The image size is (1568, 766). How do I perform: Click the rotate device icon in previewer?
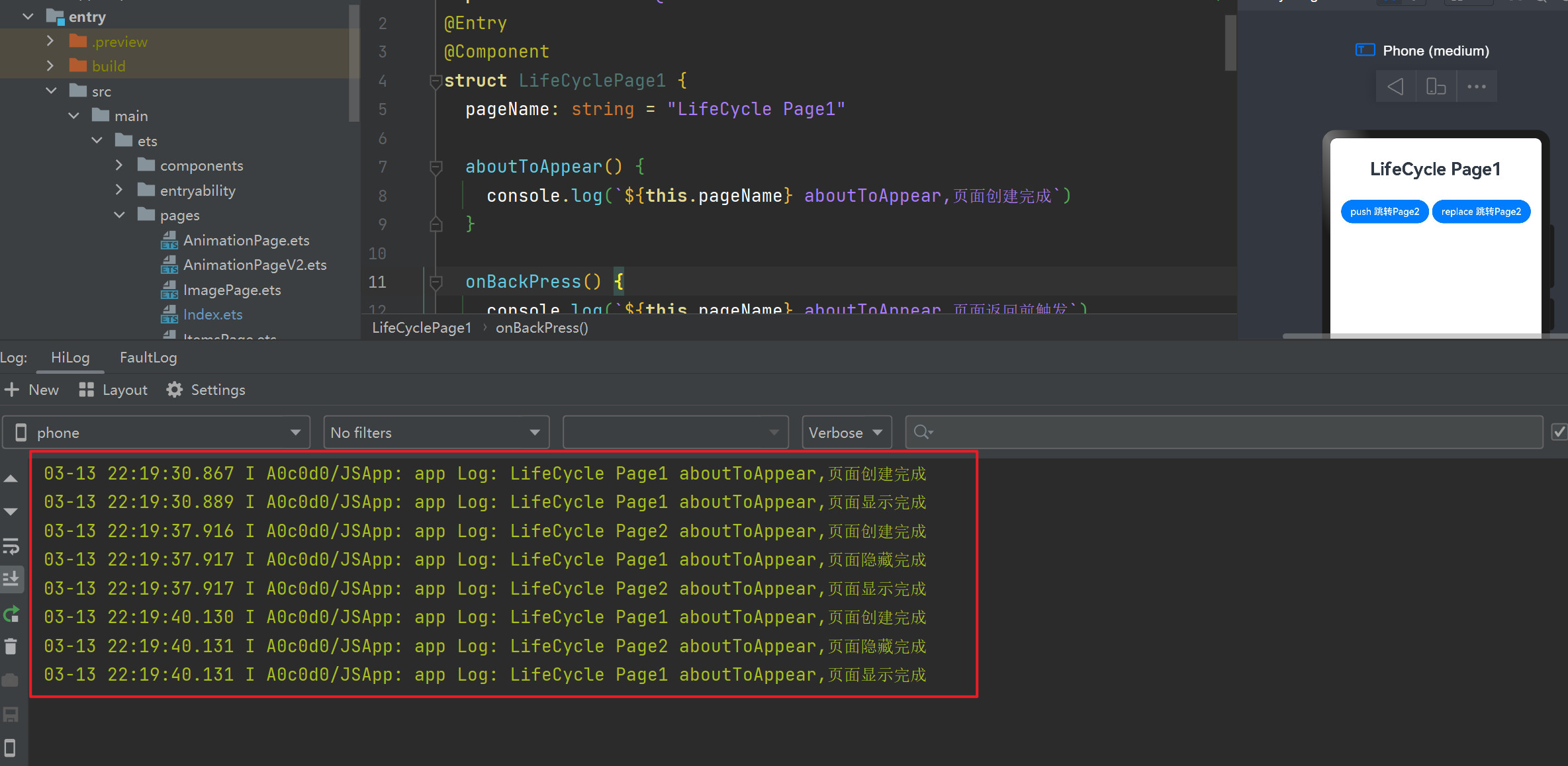1436,87
